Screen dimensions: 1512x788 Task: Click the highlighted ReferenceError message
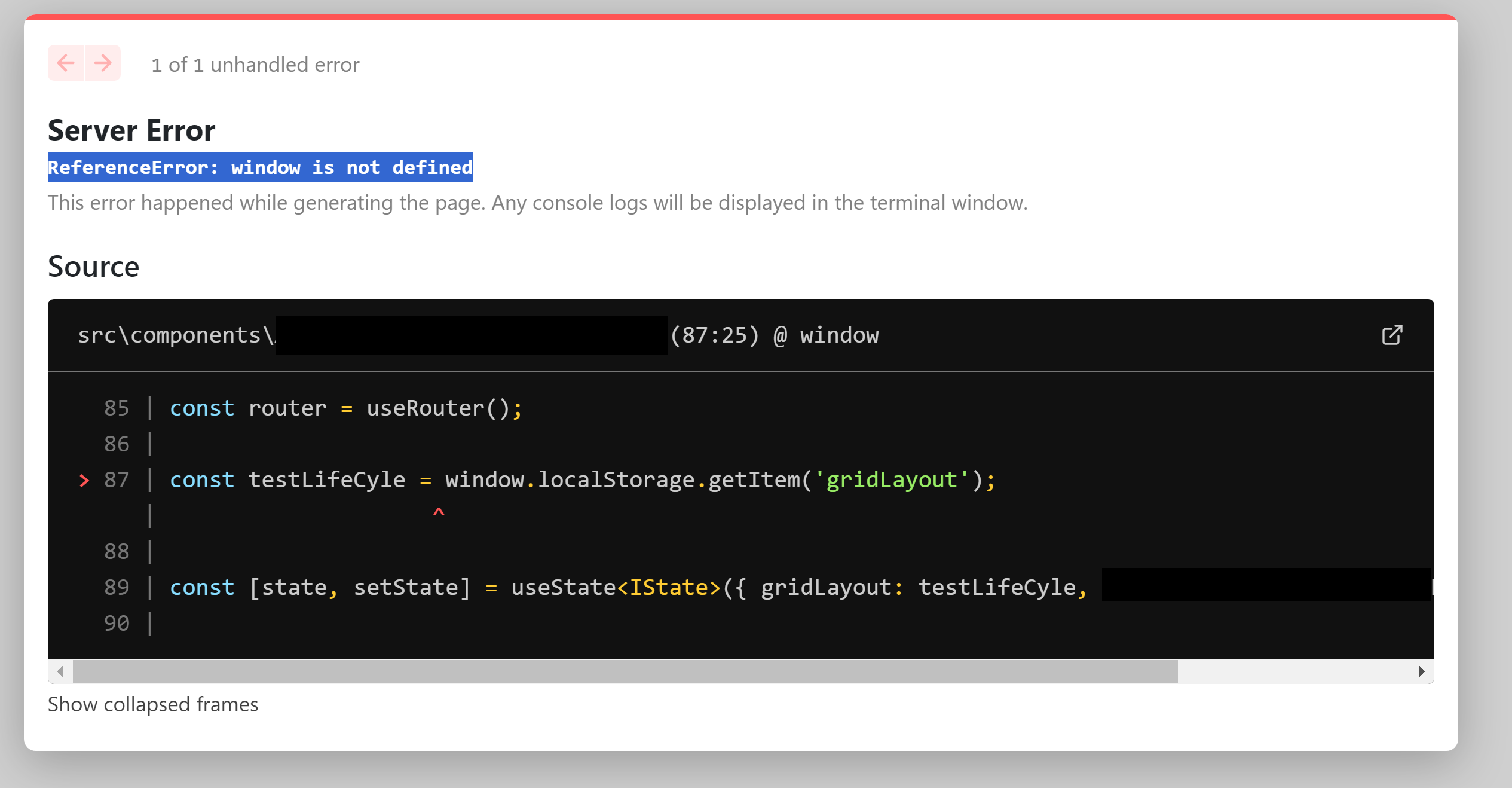(x=261, y=167)
